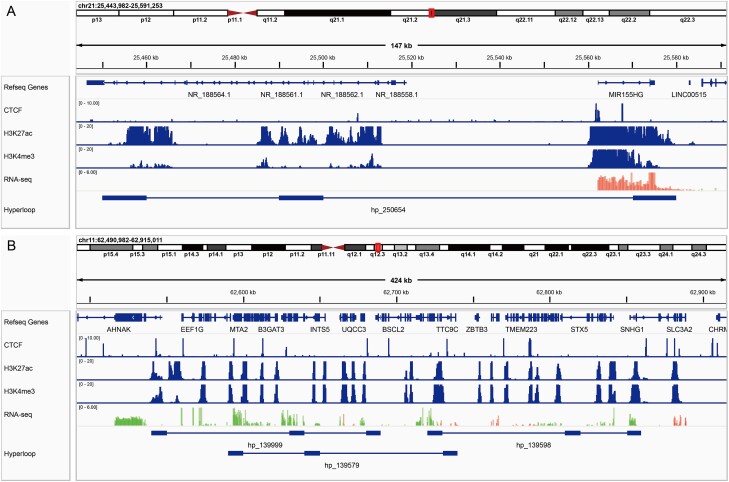Select the Hyperloop track name in panel A
729x482 pixels.
(19, 210)
